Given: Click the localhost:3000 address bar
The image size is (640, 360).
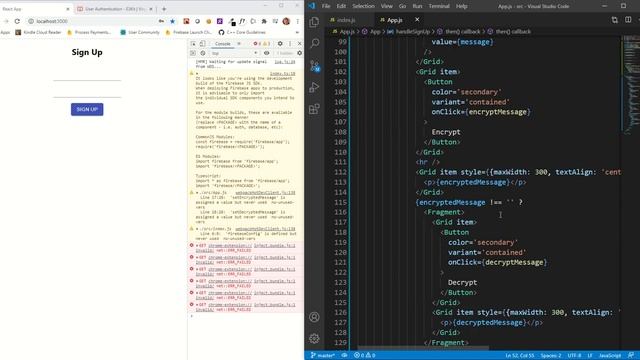Looking at the screenshot, I should click(x=92, y=21).
